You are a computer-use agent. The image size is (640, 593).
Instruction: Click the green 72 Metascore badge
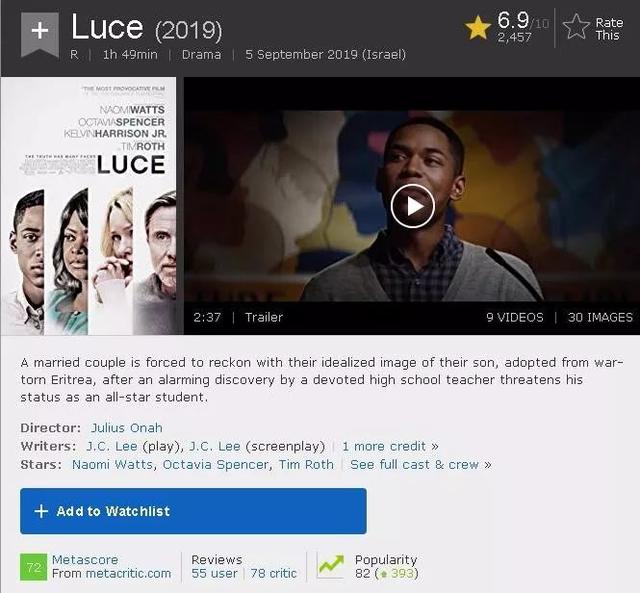[33, 566]
